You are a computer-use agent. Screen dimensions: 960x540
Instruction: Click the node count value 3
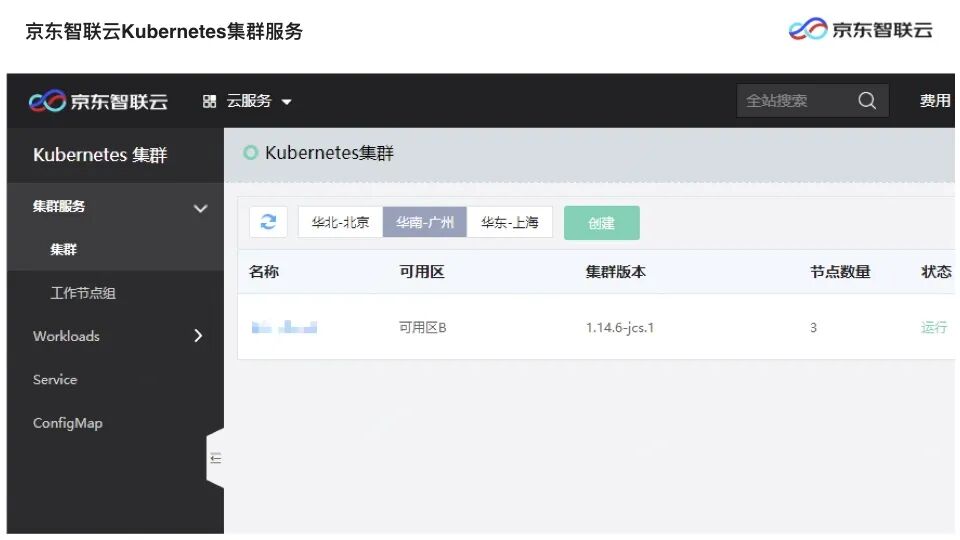coord(813,328)
